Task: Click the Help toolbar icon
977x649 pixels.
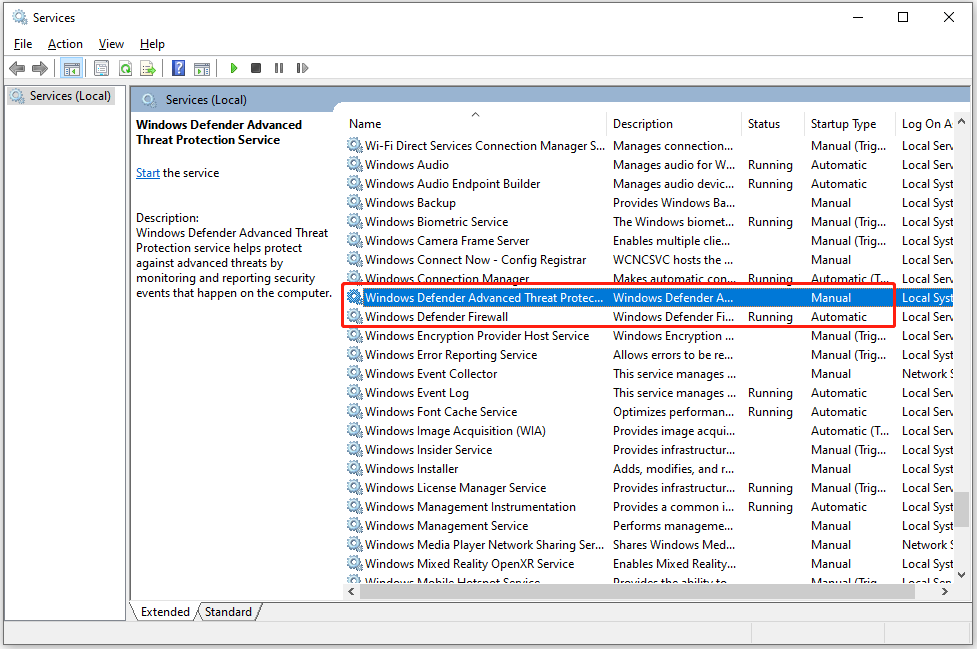Action: 178,67
